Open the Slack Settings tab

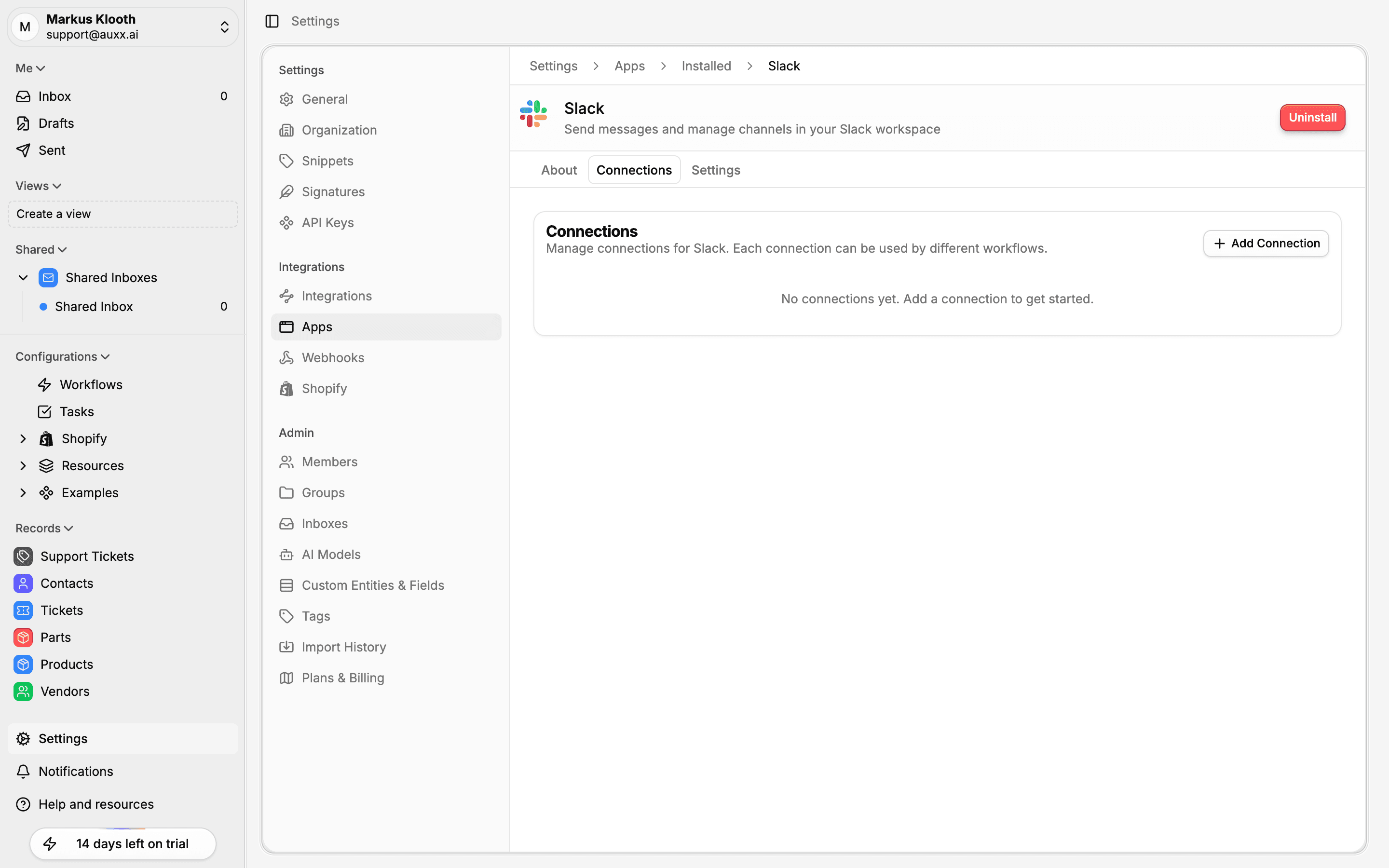(x=716, y=170)
